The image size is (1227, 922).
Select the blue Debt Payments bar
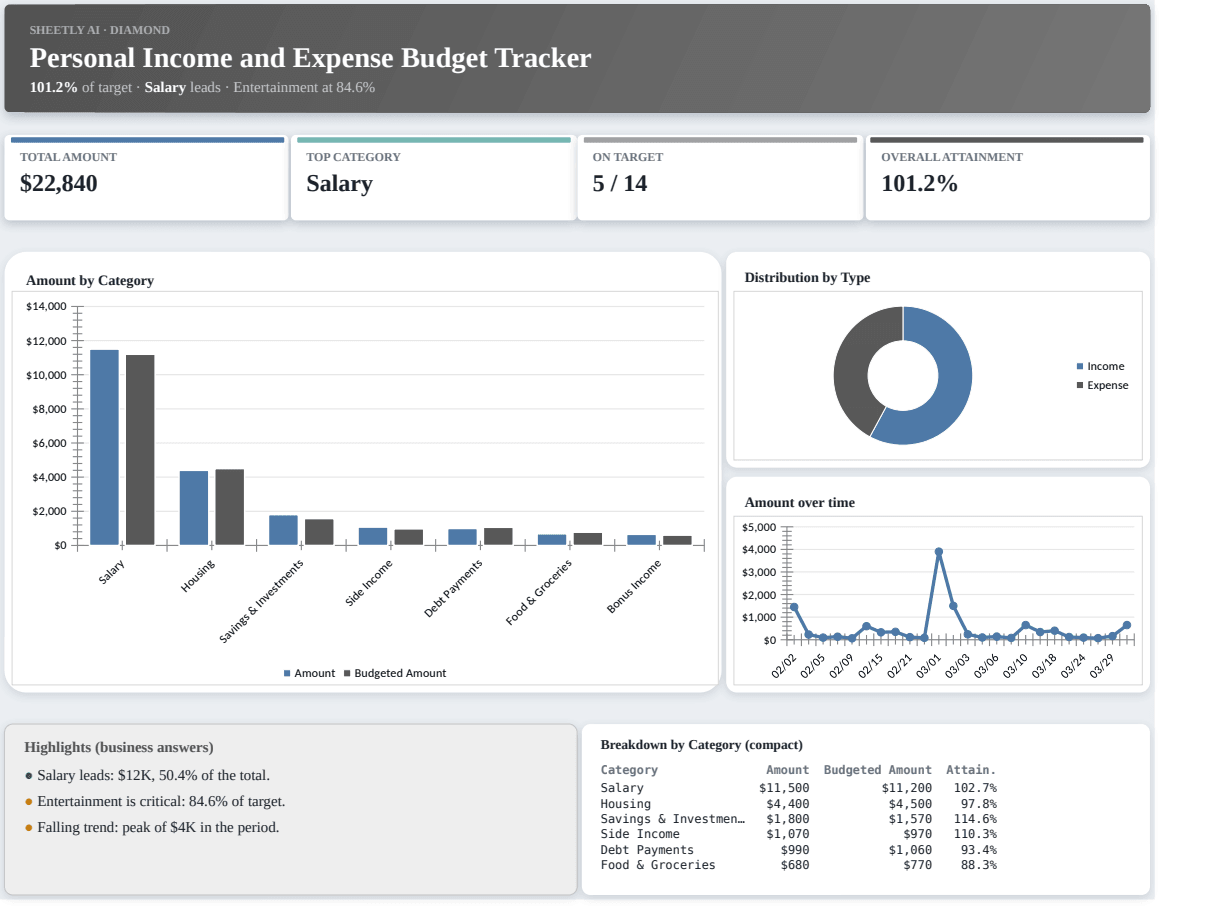(x=462, y=537)
